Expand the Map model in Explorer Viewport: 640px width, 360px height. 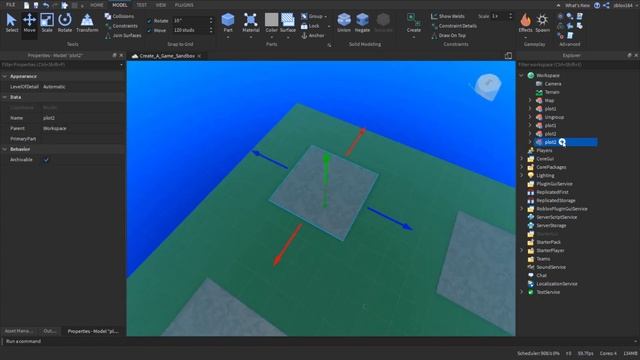tap(530, 100)
